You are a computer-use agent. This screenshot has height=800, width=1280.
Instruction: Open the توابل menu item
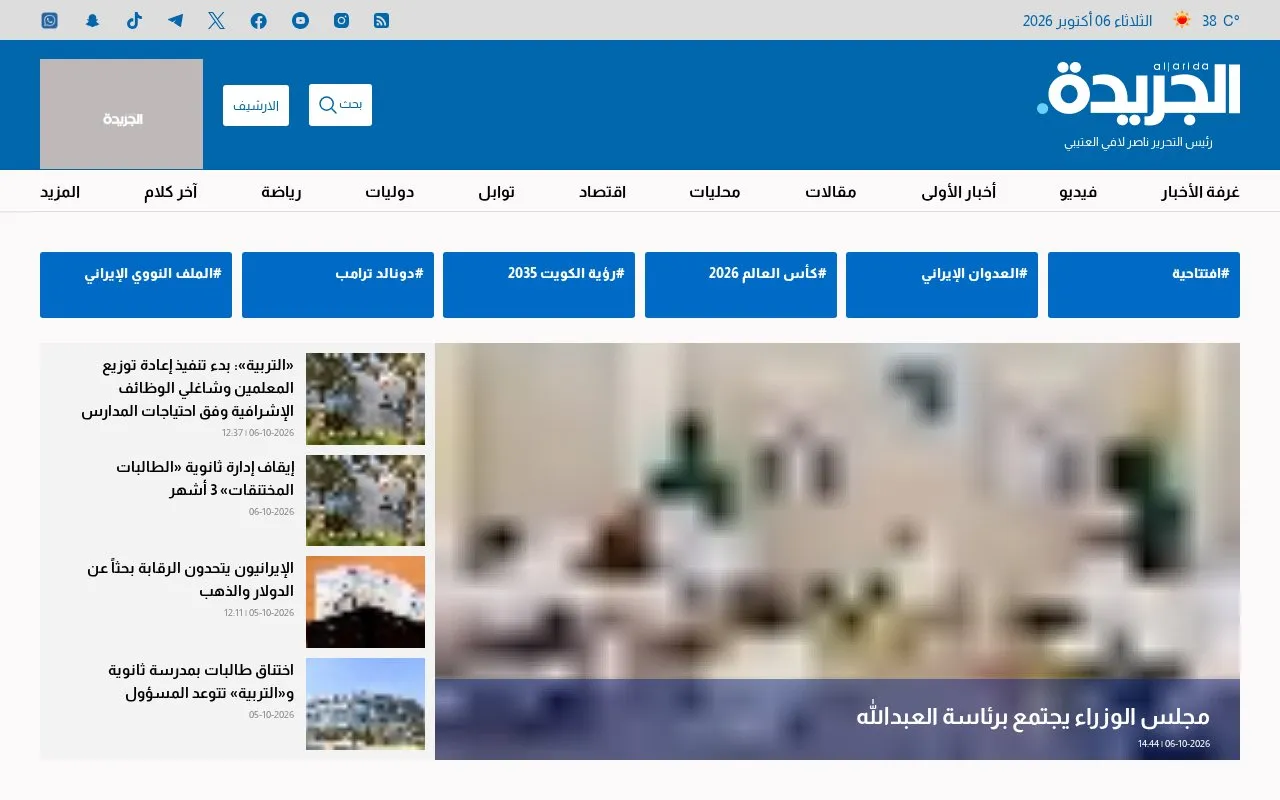[x=496, y=192]
